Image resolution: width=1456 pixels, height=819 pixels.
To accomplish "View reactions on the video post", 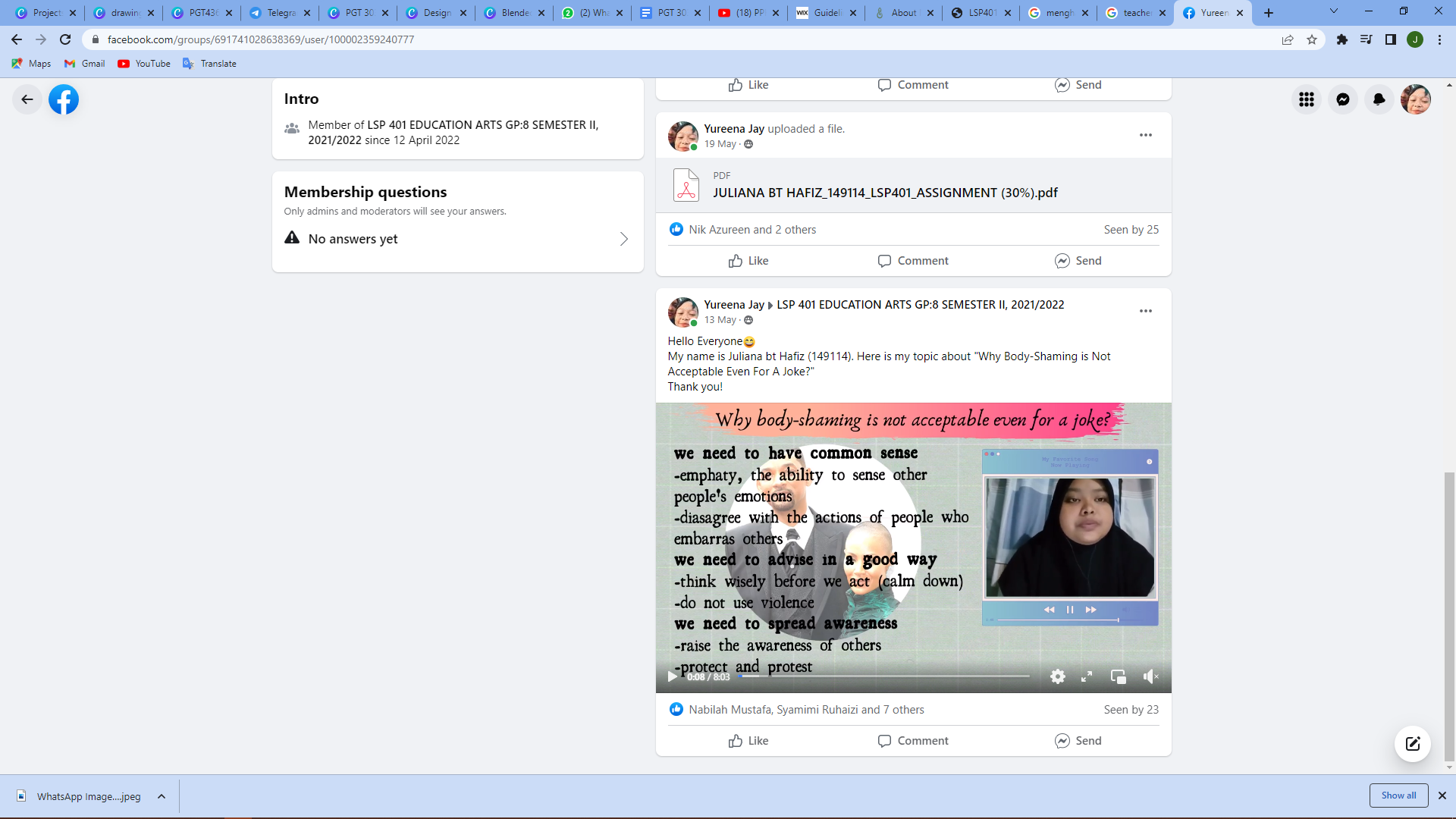I will [676, 709].
